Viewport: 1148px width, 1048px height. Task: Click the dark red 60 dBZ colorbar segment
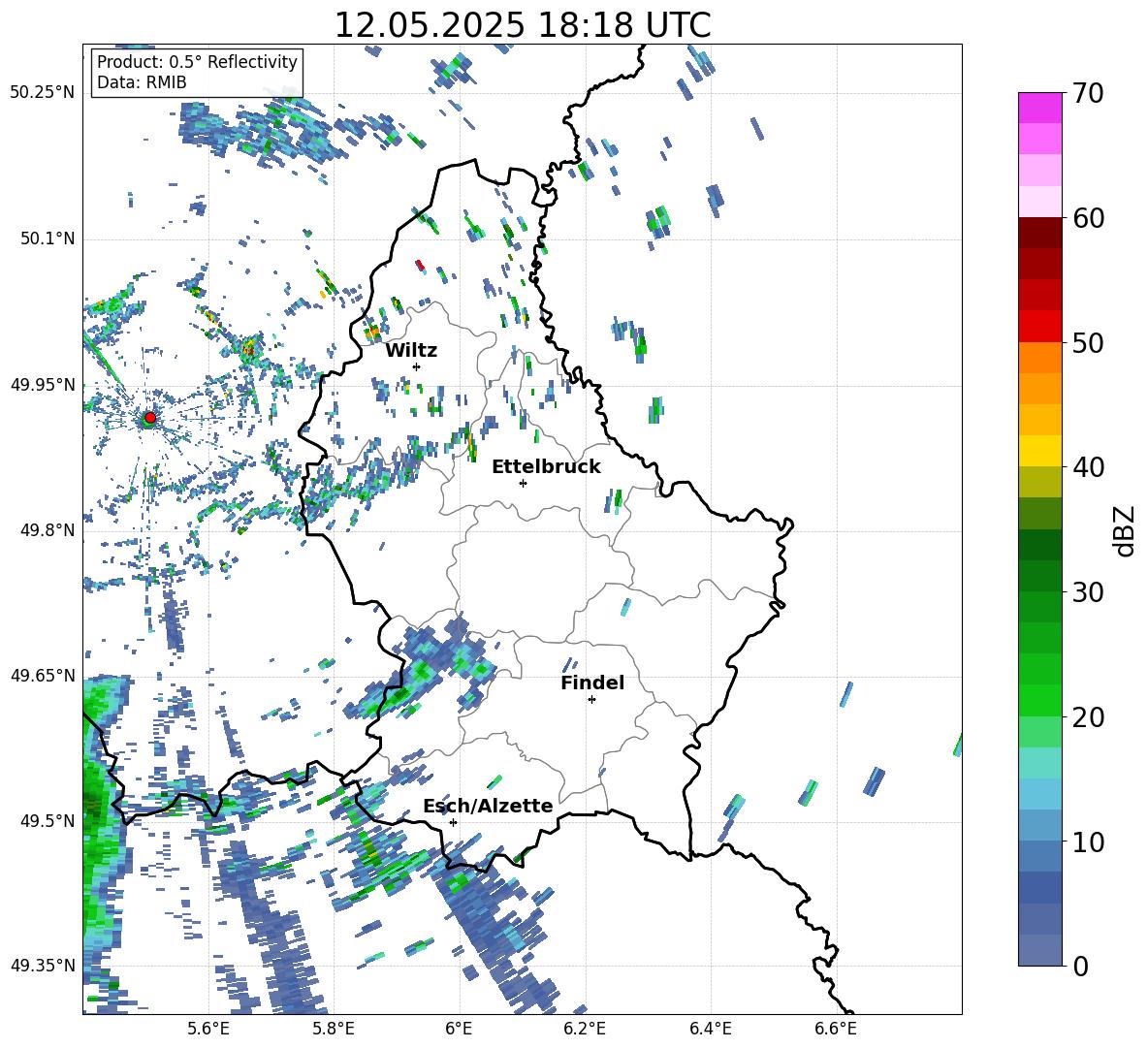(x=1039, y=233)
